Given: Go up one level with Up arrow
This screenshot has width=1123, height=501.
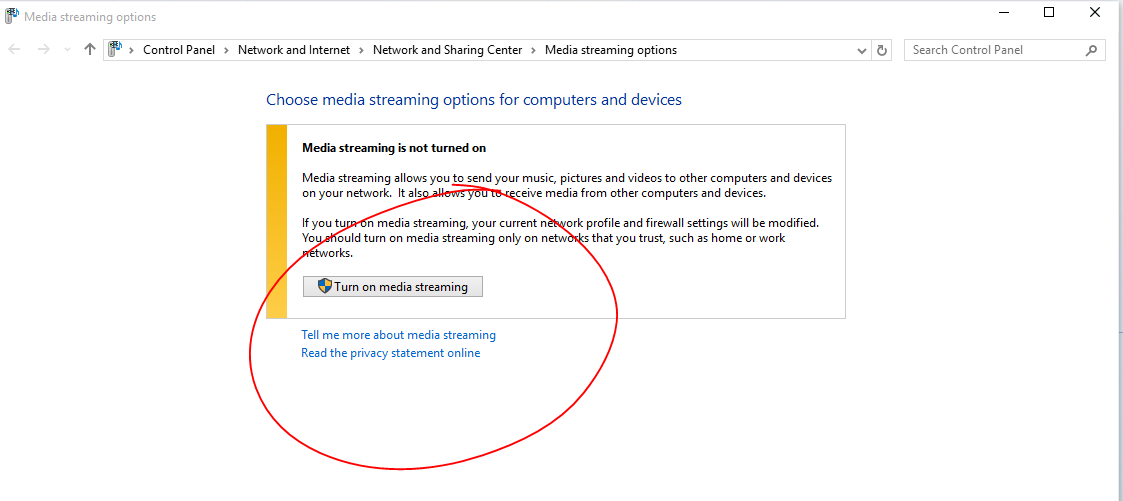Looking at the screenshot, I should point(90,50).
